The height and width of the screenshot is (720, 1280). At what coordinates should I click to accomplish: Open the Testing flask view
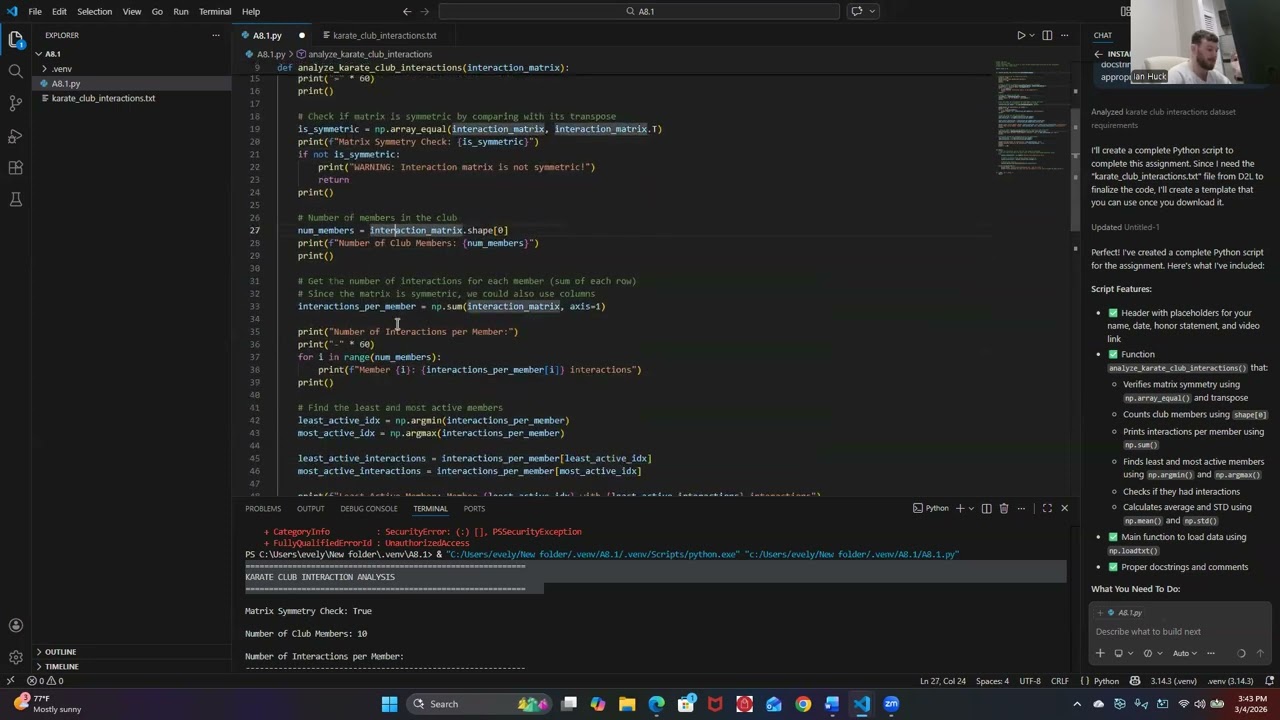click(16, 199)
